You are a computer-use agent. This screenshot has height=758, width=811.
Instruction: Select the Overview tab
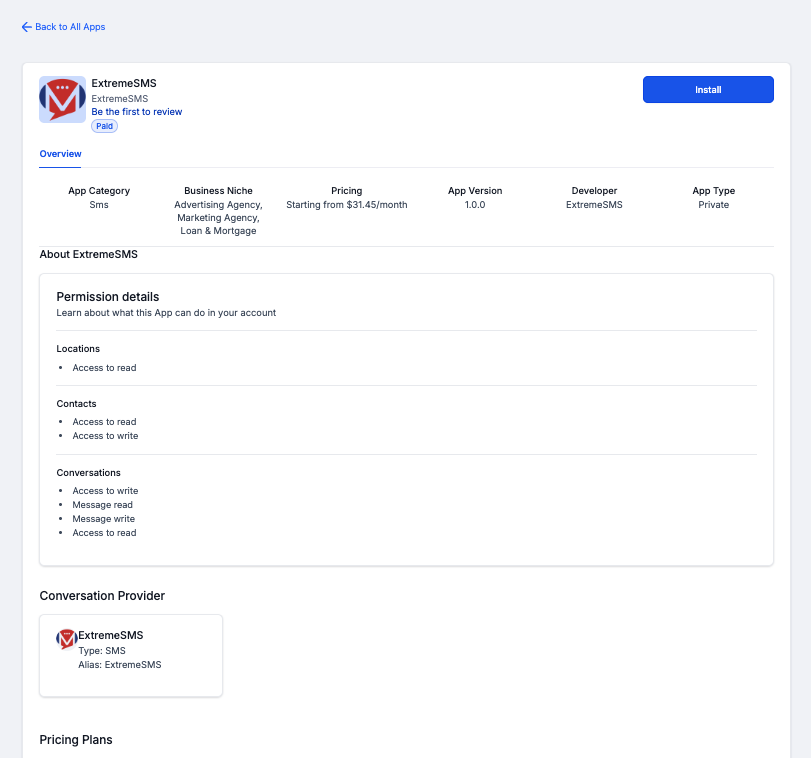pyautogui.click(x=60, y=154)
